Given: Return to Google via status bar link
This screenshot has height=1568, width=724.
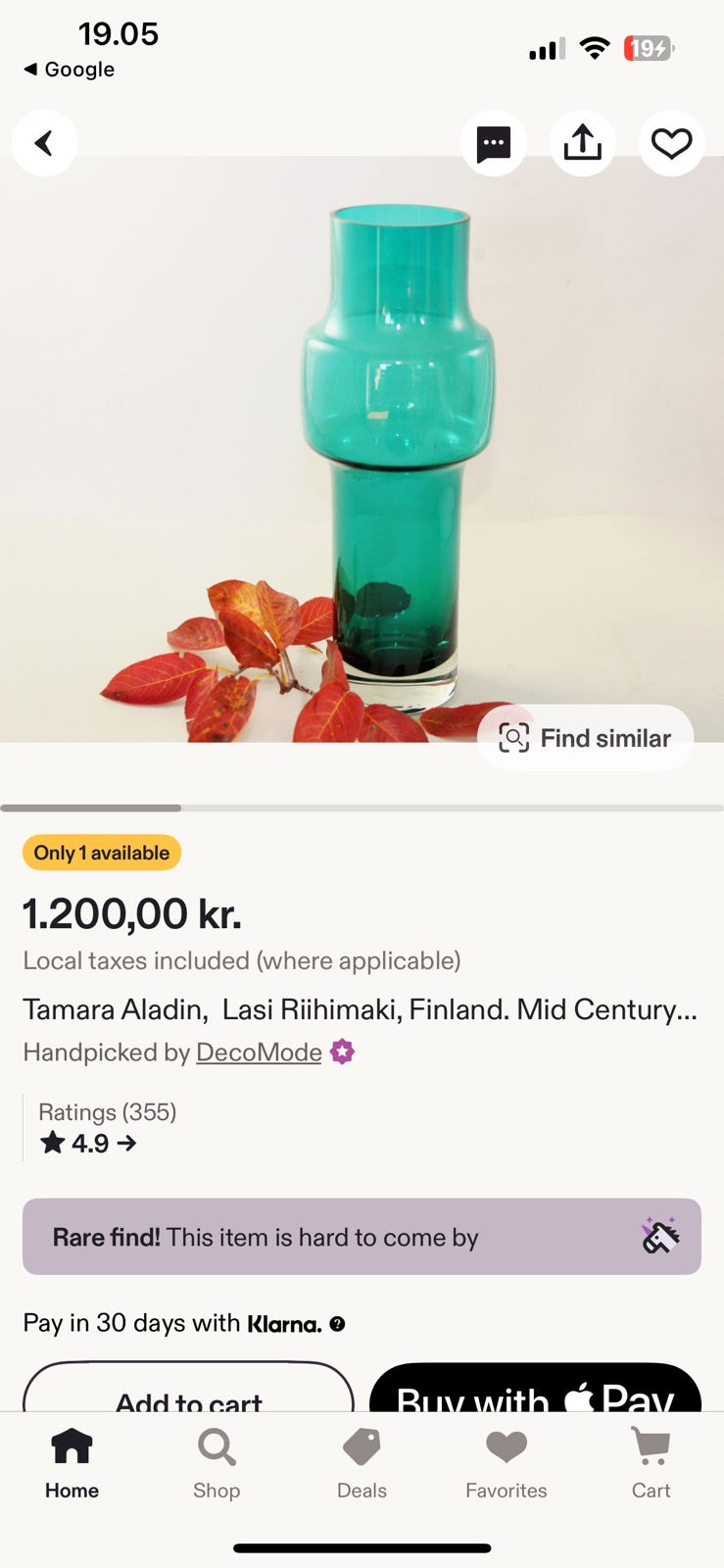Looking at the screenshot, I should coord(69,70).
